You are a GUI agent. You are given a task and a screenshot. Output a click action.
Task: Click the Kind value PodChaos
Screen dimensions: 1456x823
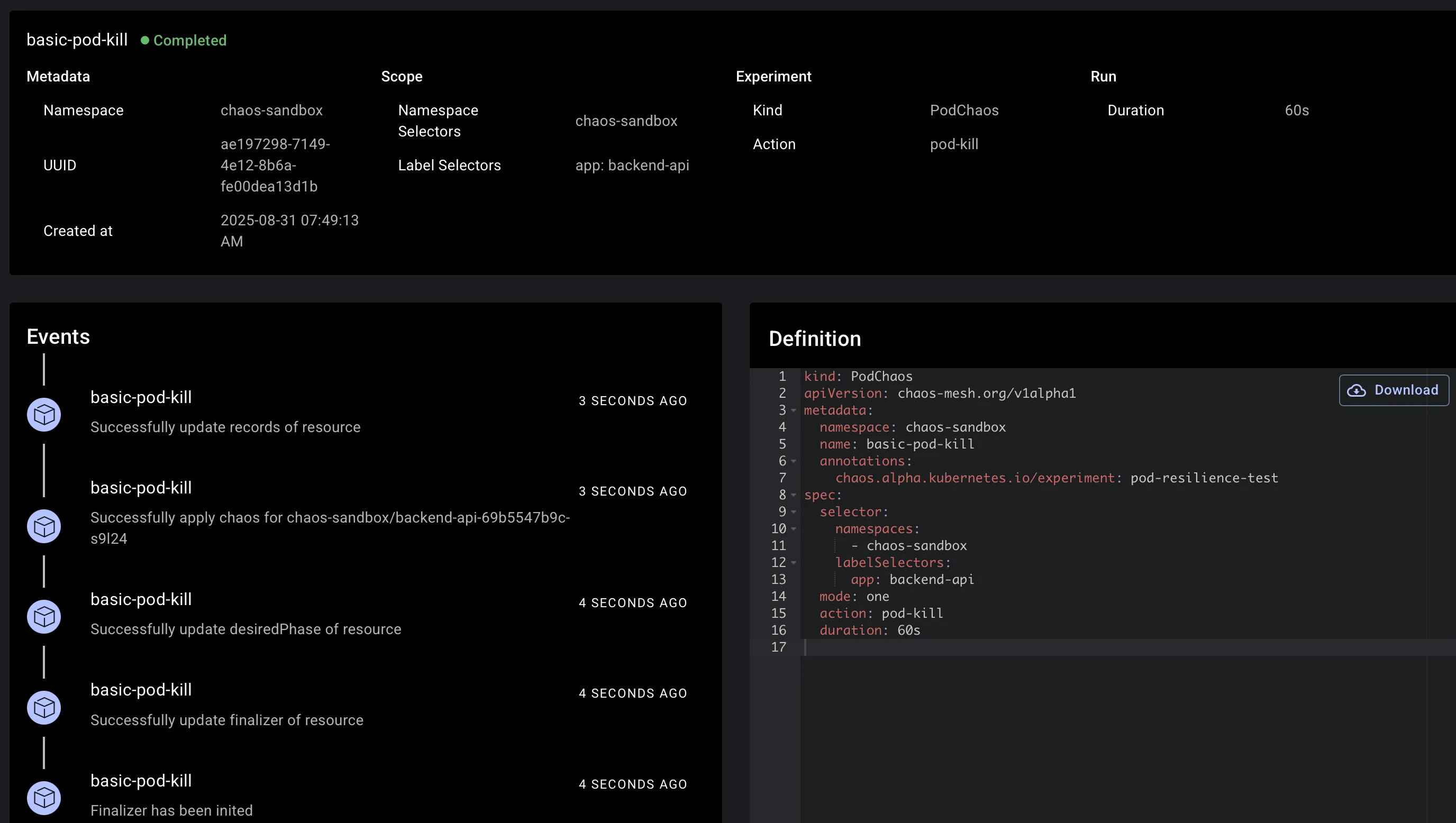[x=964, y=110]
